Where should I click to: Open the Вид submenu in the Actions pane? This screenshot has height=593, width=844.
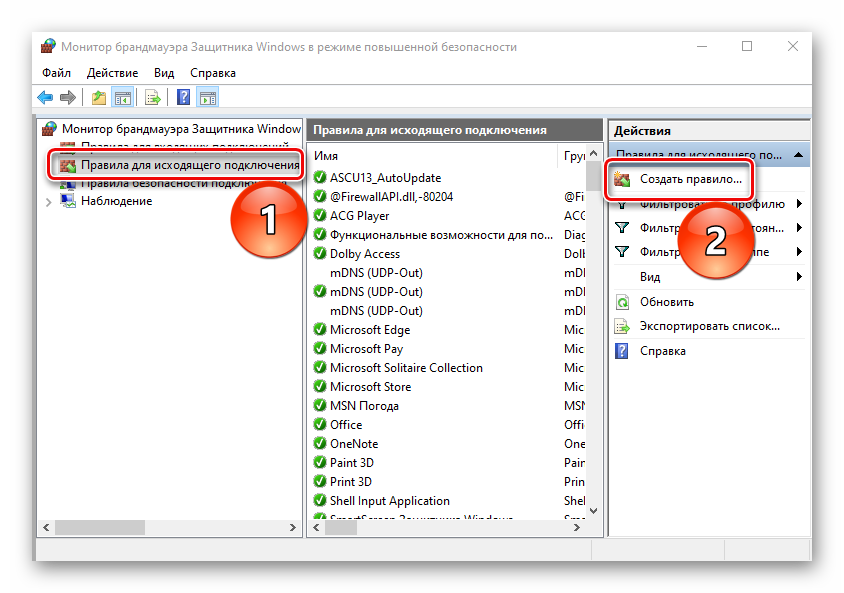pyautogui.click(x=650, y=277)
